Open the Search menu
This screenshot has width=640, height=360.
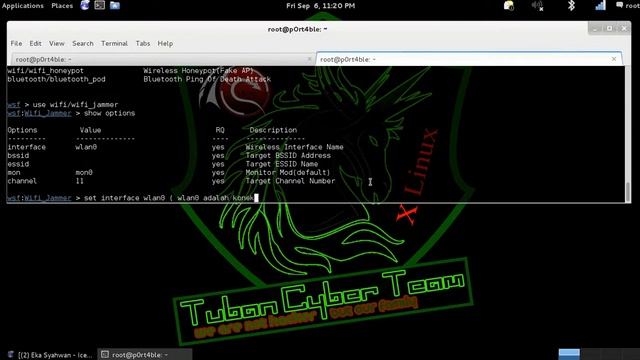coord(83,43)
